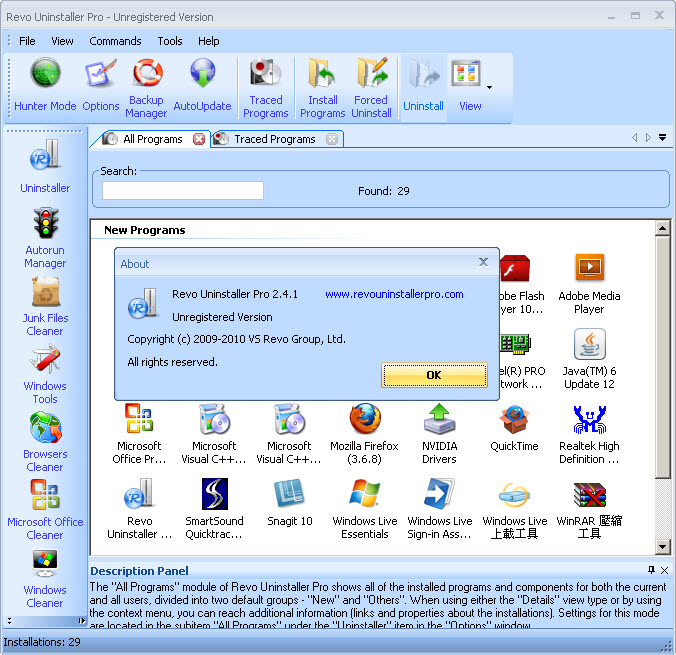Select SmartSound Quicktrac... program

214,509
